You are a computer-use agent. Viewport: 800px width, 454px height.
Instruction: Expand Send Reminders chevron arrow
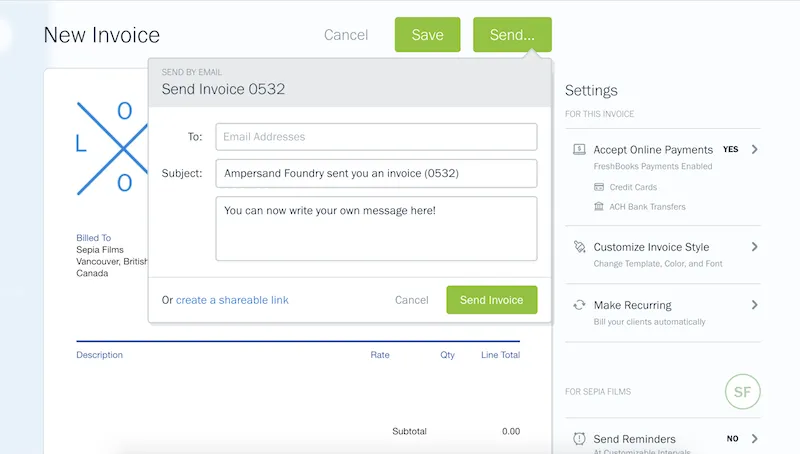pyautogui.click(x=754, y=439)
